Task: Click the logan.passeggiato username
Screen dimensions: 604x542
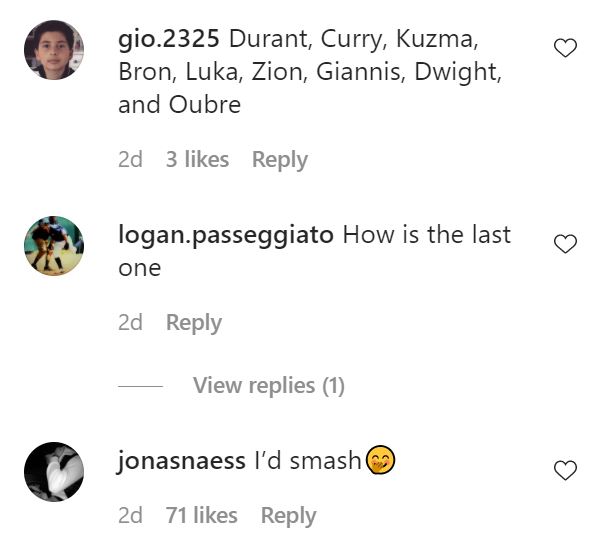Action: [x=226, y=235]
